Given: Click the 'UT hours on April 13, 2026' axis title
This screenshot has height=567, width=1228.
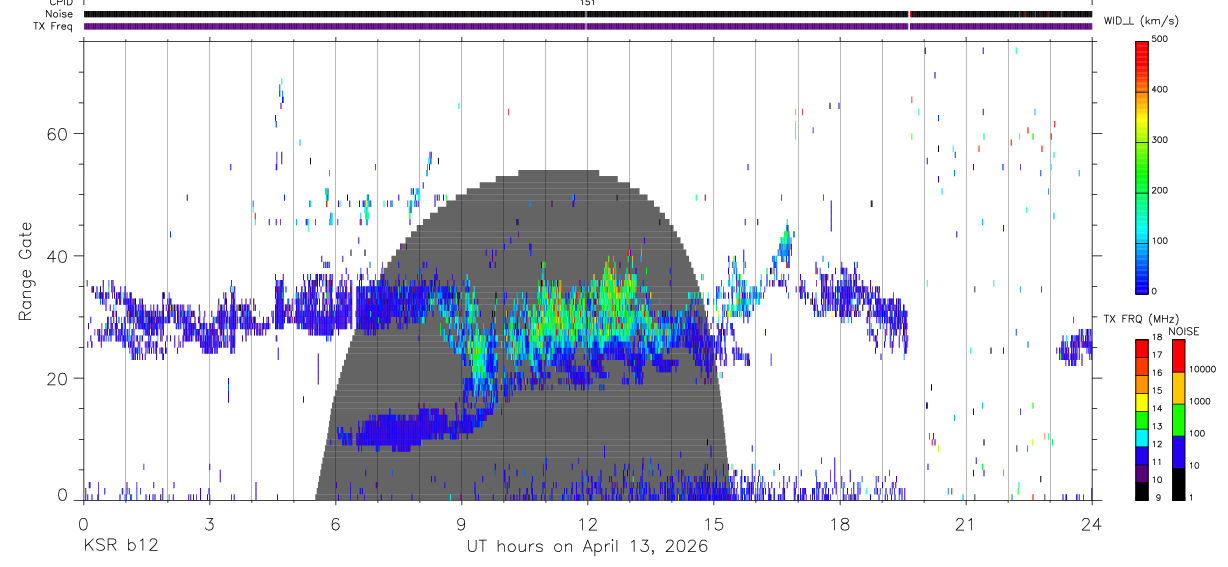Looking at the screenshot, I should (587, 547).
